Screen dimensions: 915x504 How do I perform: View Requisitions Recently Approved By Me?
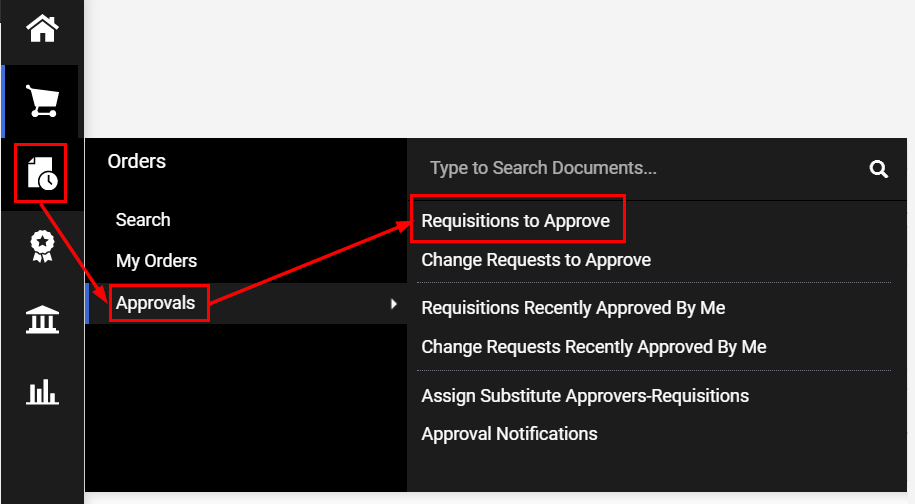pos(573,308)
